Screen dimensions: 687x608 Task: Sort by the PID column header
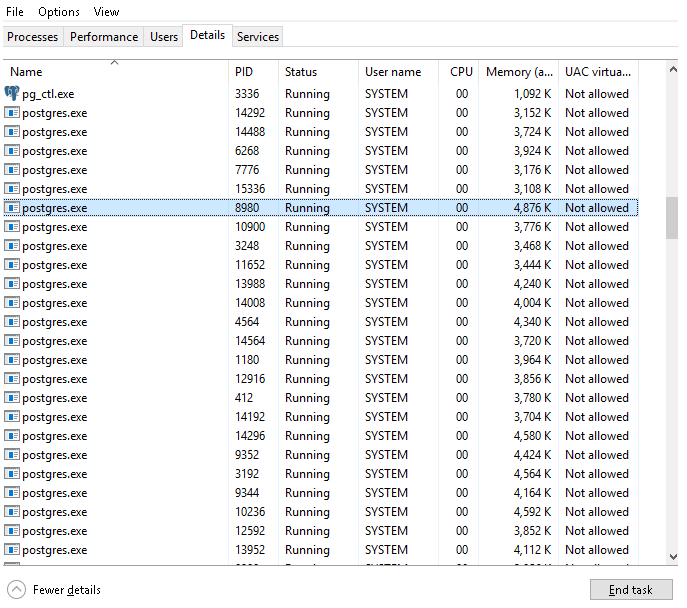(x=253, y=71)
